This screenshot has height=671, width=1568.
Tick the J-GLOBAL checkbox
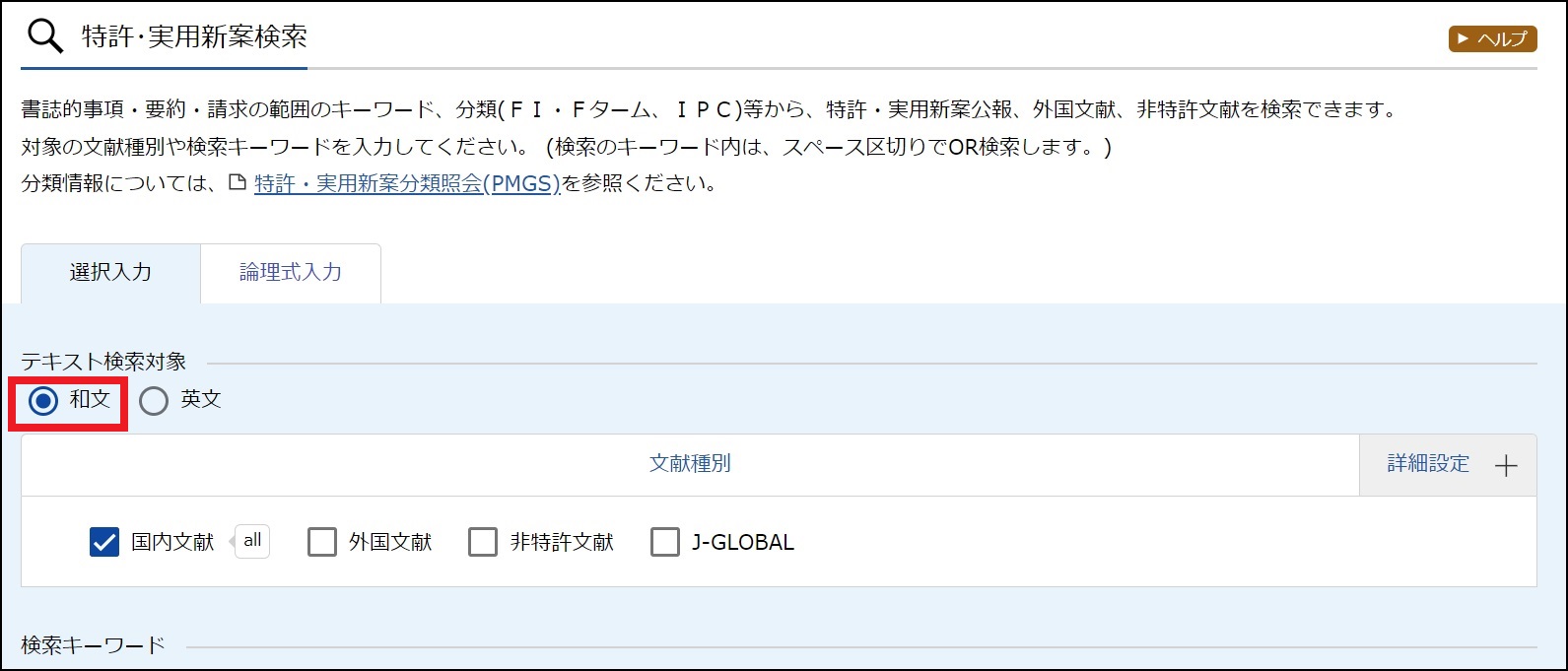pyautogui.click(x=665, y=542)
